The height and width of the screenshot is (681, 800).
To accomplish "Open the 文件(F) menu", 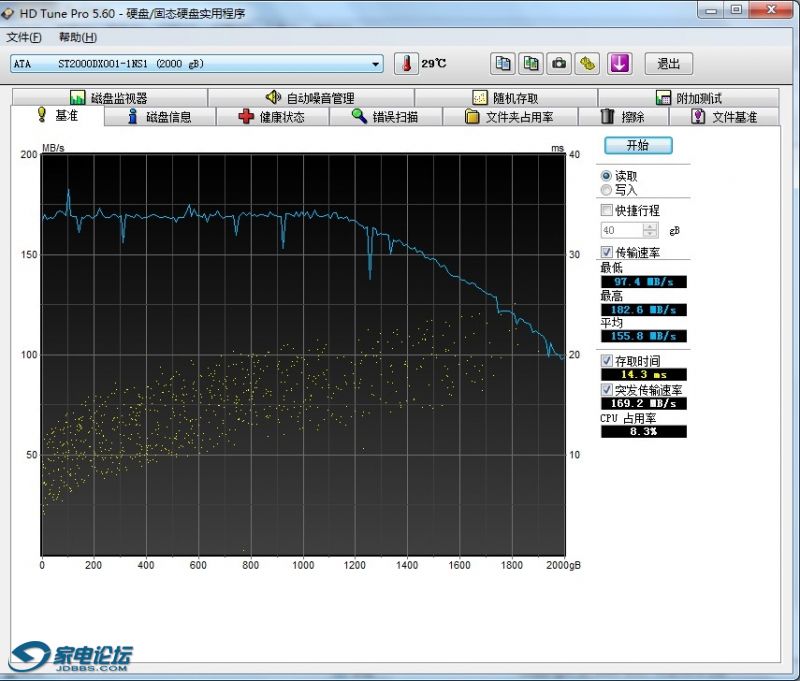I will pyautogui.click(x=23, y=37).
